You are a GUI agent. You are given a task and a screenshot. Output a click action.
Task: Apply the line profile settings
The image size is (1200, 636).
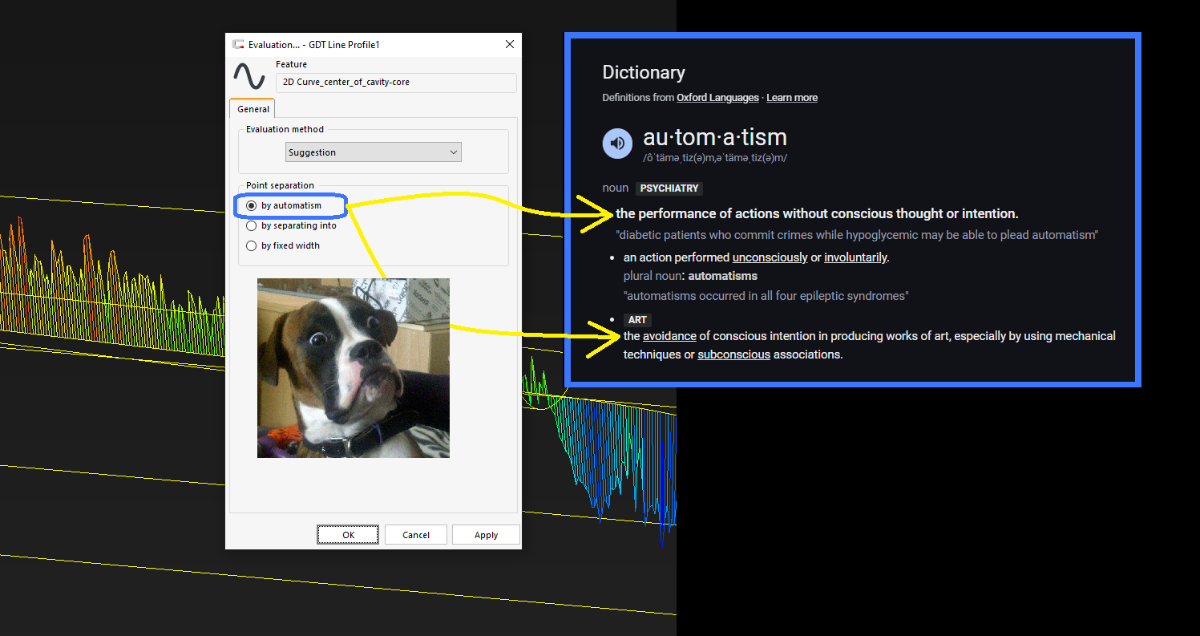coord(486,535)
